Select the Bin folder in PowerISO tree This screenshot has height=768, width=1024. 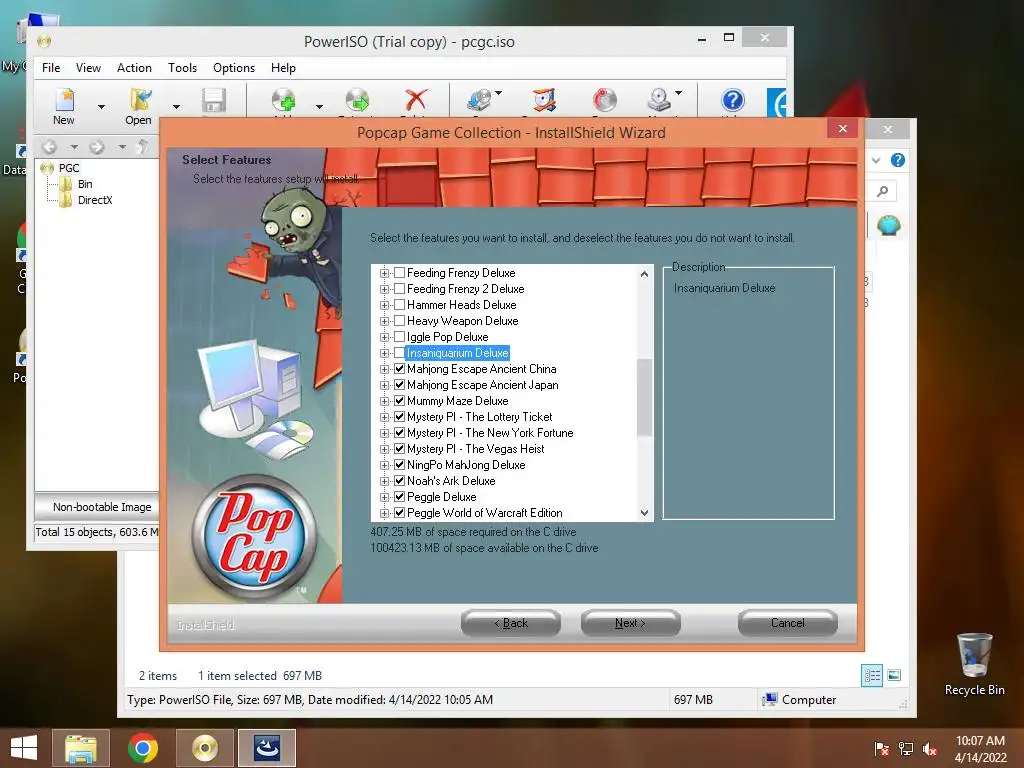[x=84, y=184]
